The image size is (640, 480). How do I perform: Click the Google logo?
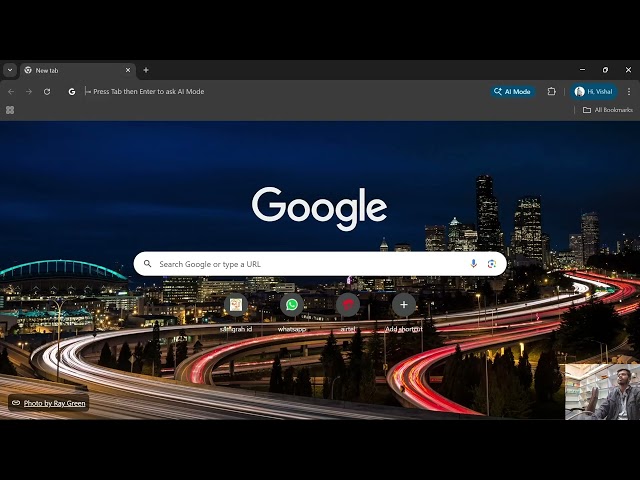[x=319, y=208]
